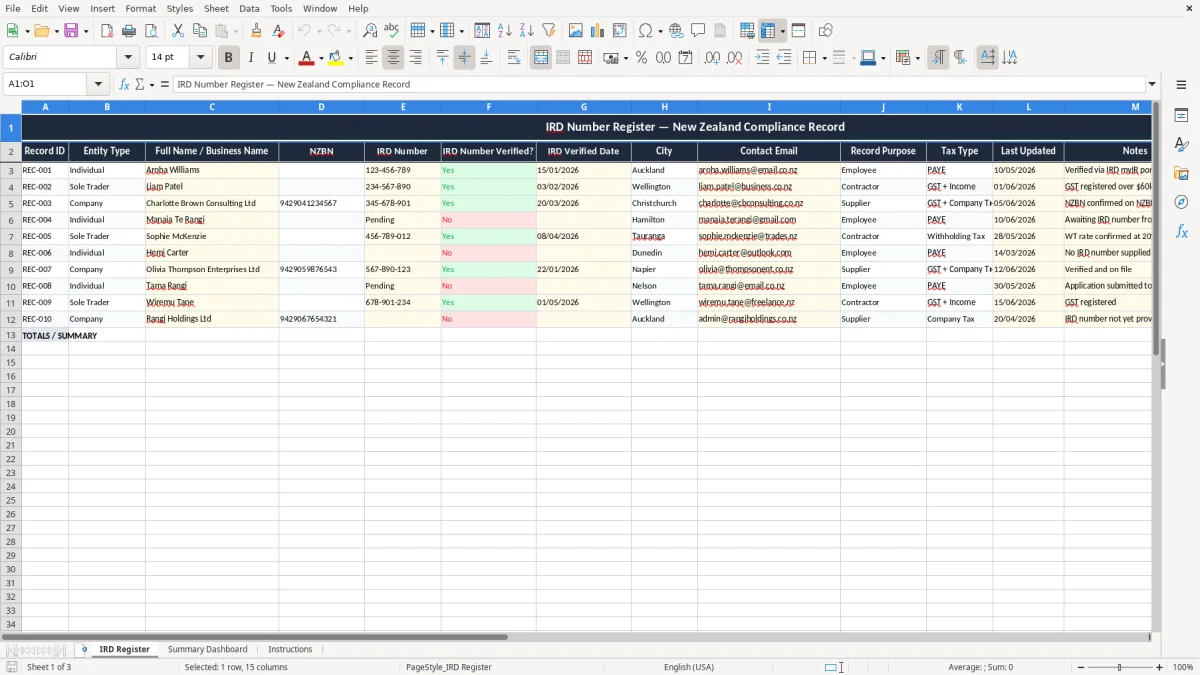Screen dimensions: 1200x675
Task: Click PageStyle_IRD Register in status bar
Action: tap(448, 667)
